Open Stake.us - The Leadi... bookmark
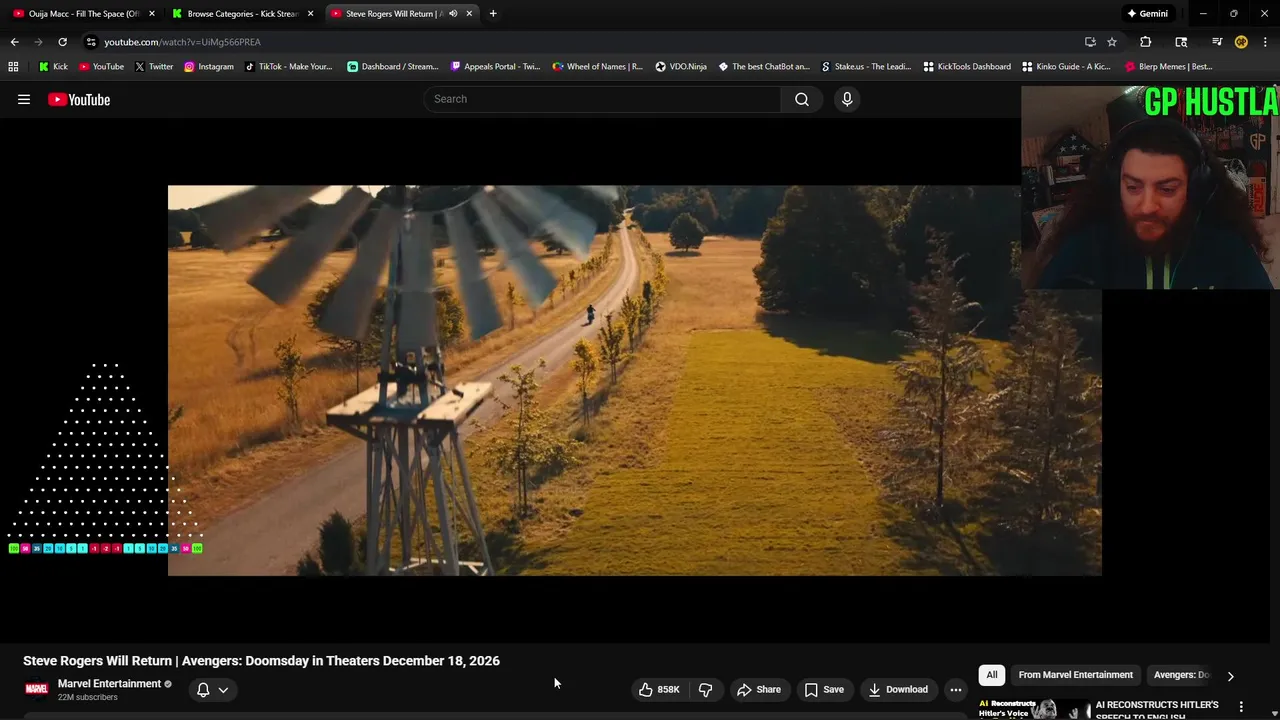This screenshot has height=720, width=1280. (866, 67)
